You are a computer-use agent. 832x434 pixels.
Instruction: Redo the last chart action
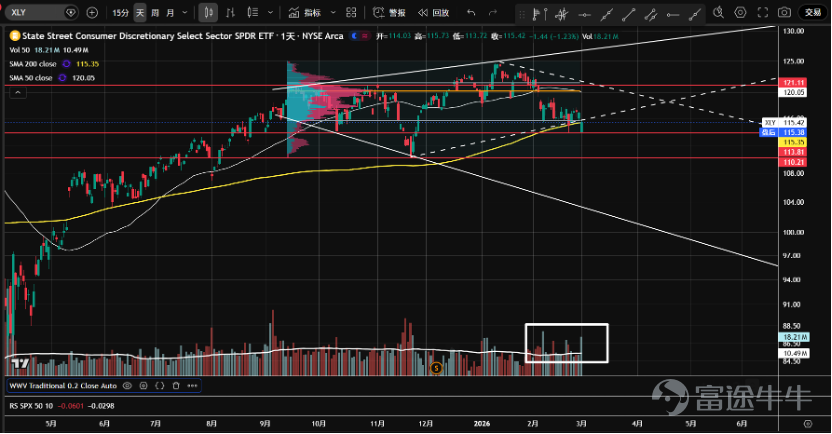pyautogui.click(x=493, y=12)
